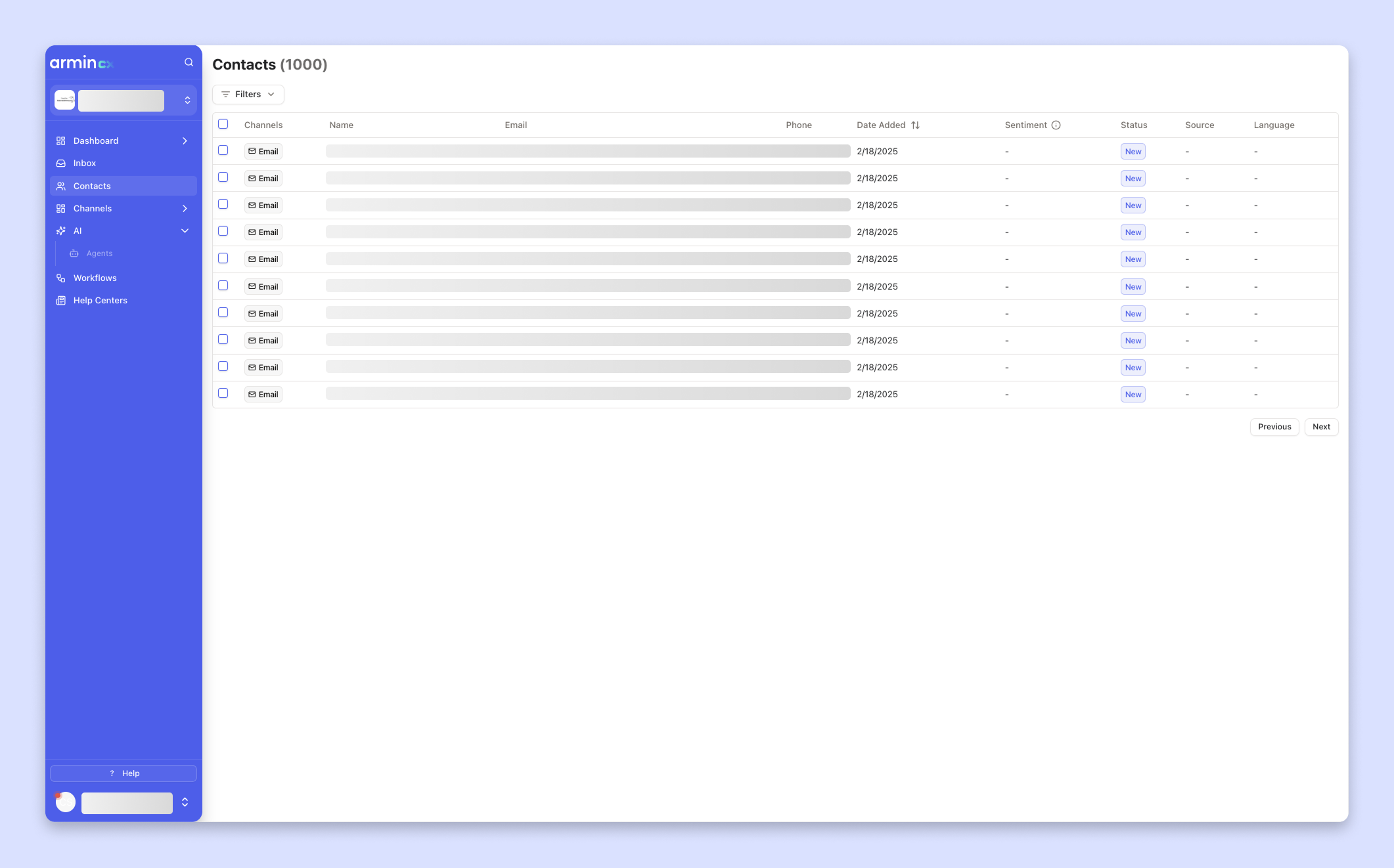Go to the Next page of contacts
The width and height of the screenshot is (1394, 868).
click(1320, 427)
